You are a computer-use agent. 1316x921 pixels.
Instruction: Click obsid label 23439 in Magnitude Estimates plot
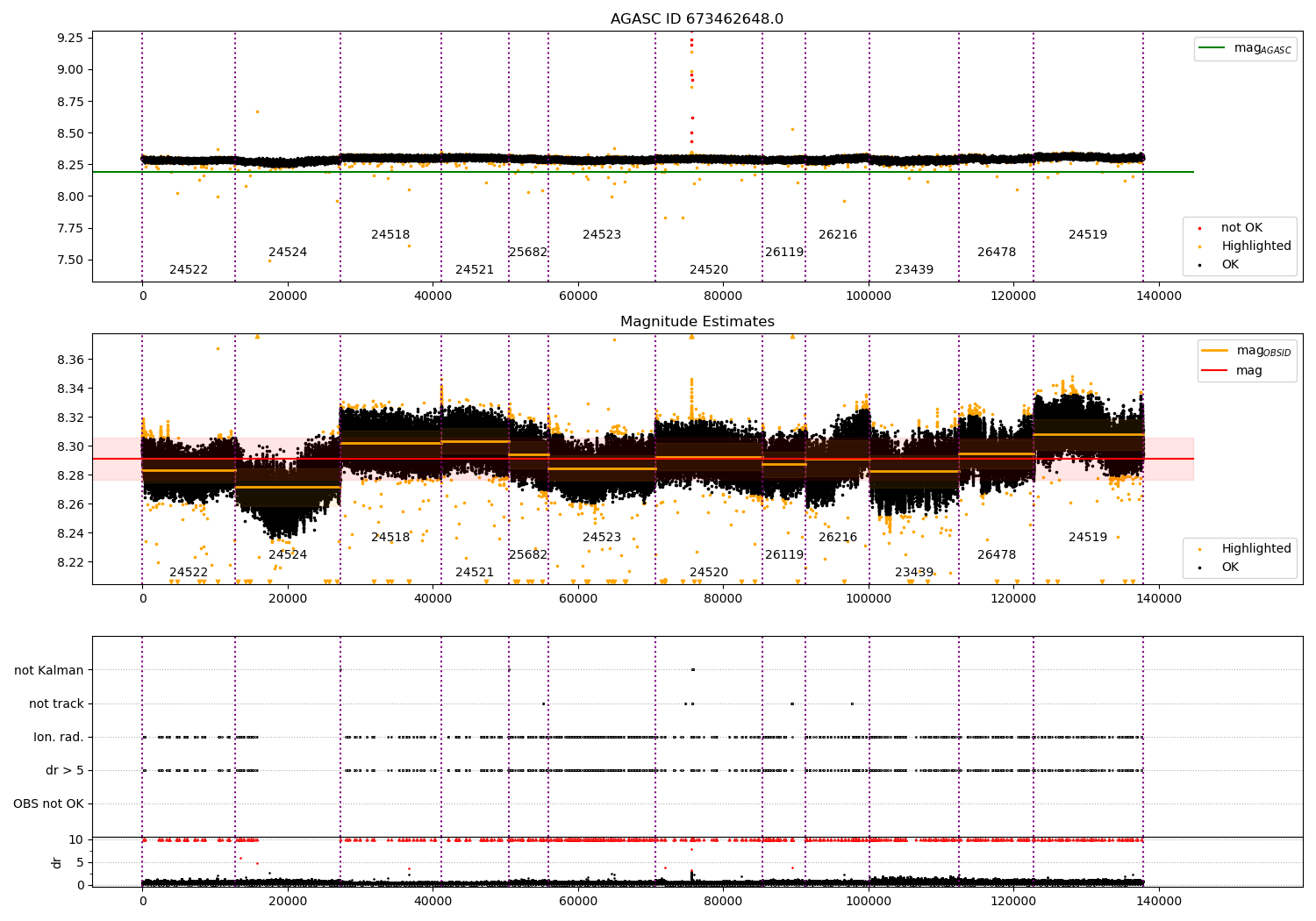point(914,572)
